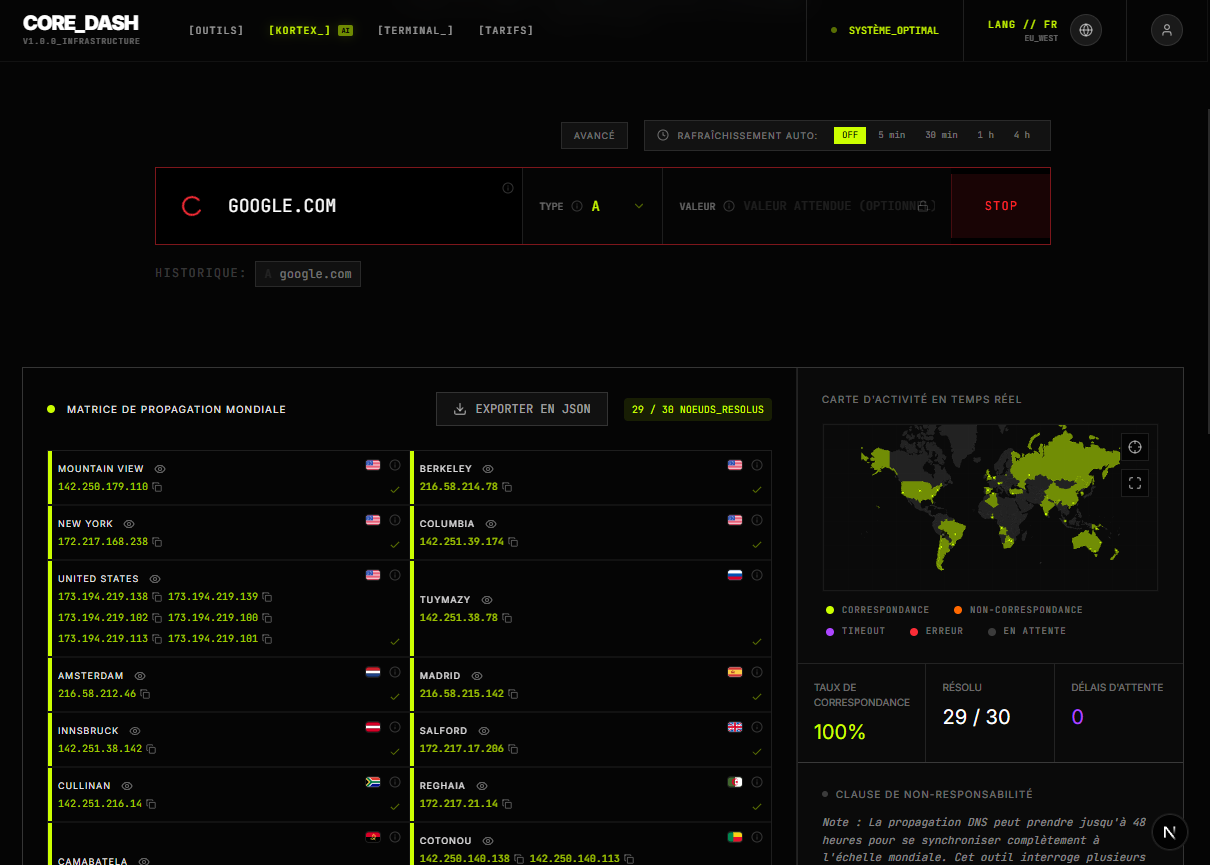The width and height of the screenshot is (1210, 865).
Task: Open the user account icon
Action: point(1167,30)
